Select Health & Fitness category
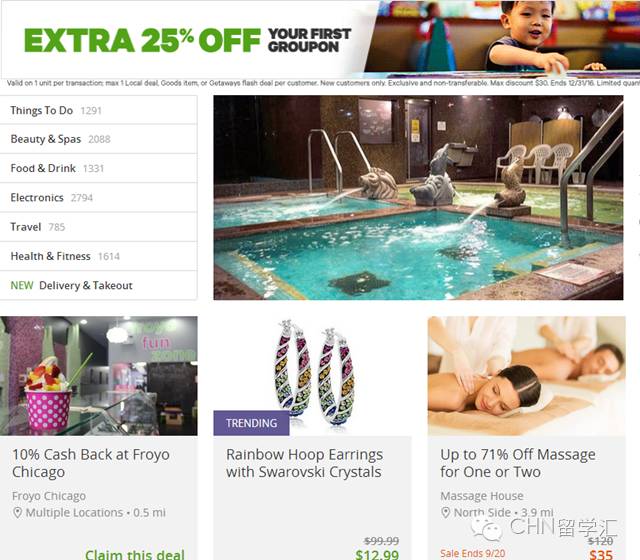640x560 pixels. [x=98, y=256]
